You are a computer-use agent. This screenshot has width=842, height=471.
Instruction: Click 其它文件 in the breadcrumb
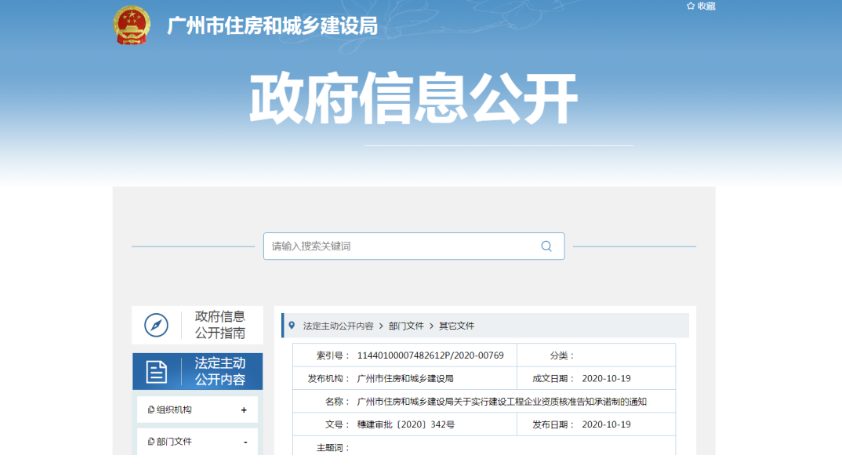(456, 326)
